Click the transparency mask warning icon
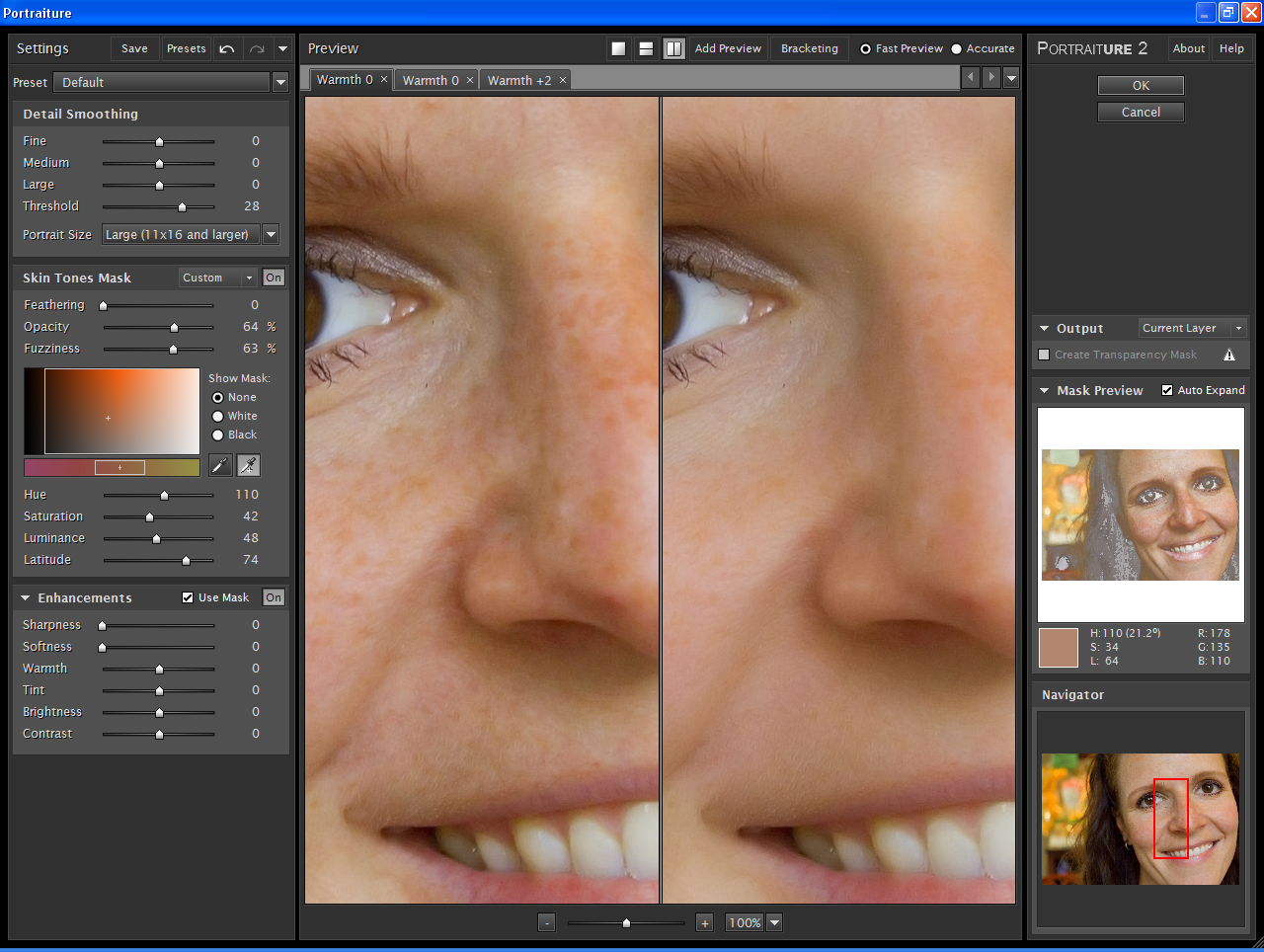Screen dimensions: 1264x952 (x=1230, y=355)
